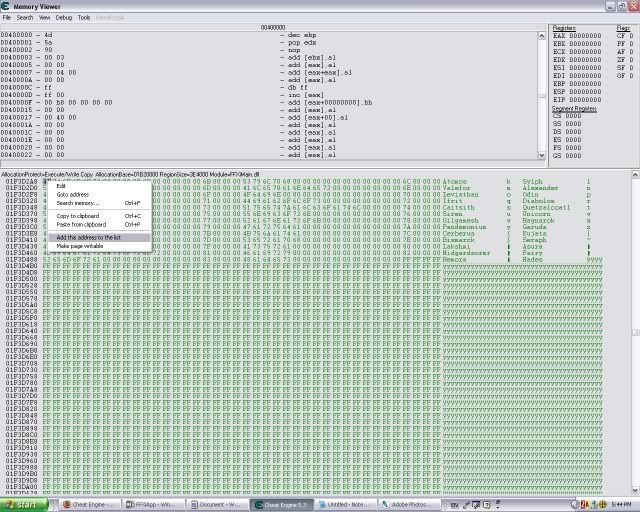Click the system tray clock

(x=622, y=505)
